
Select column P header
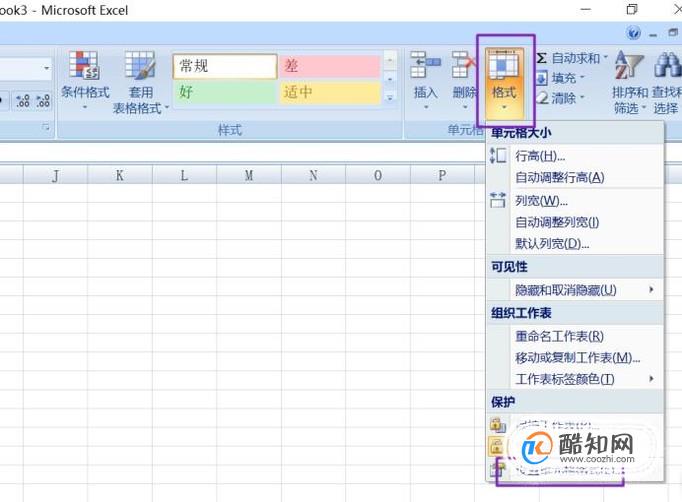click(x=442, y=175)
